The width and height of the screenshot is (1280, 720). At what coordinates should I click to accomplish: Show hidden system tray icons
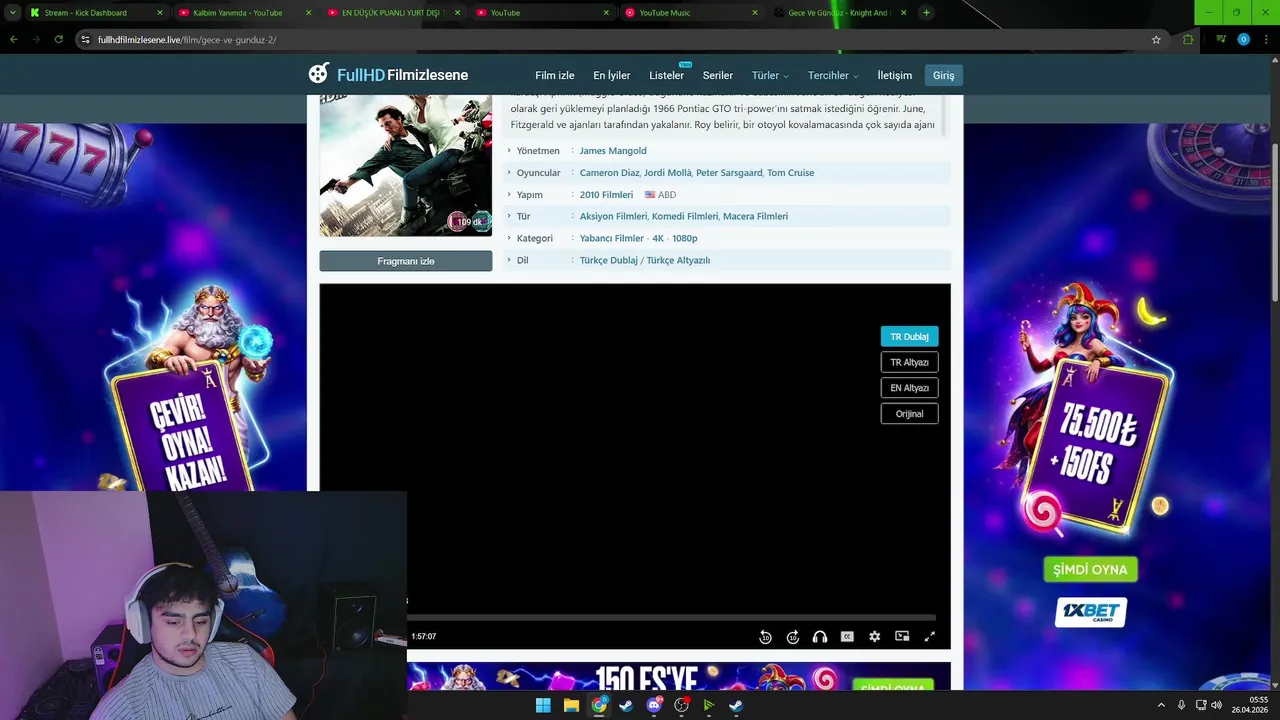click(1161, 705)
